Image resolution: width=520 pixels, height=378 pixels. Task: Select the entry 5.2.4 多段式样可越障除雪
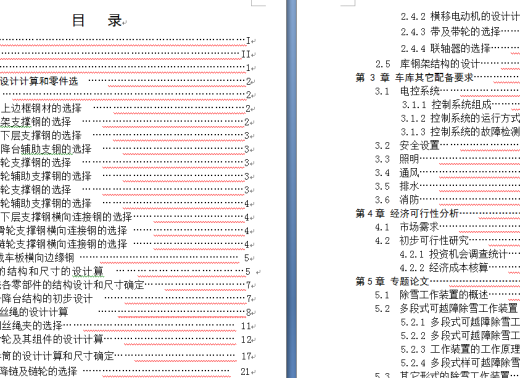click(460, 362)
